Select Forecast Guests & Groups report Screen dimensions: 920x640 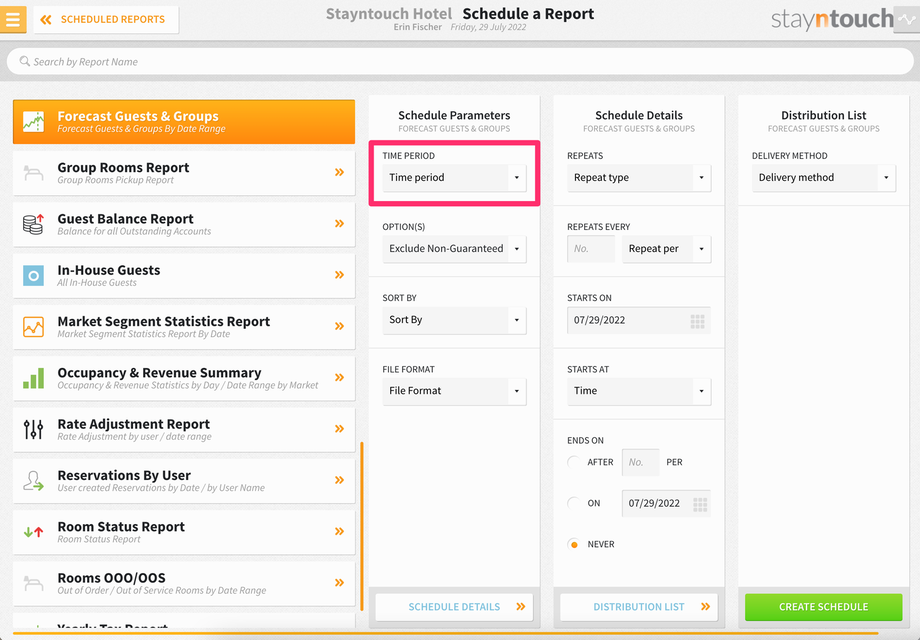point(184,121)
